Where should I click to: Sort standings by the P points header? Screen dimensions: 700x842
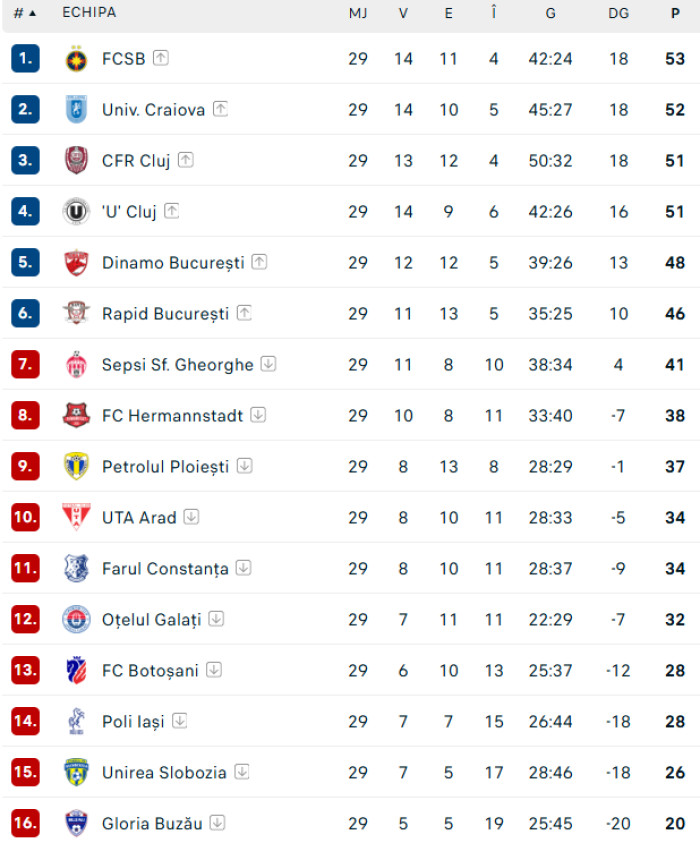(676, 13)
